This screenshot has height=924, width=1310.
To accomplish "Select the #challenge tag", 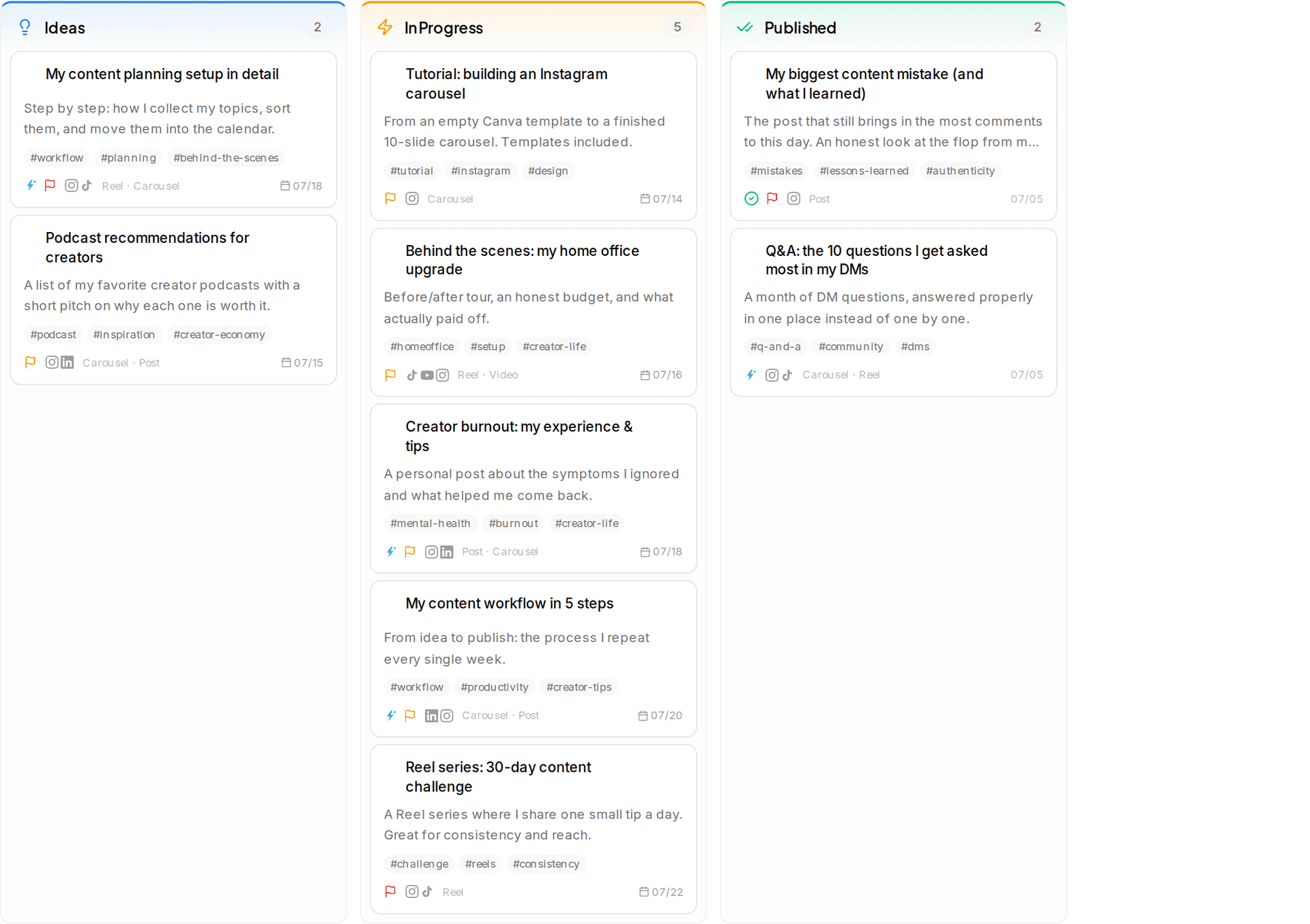I will pos(419,864).
